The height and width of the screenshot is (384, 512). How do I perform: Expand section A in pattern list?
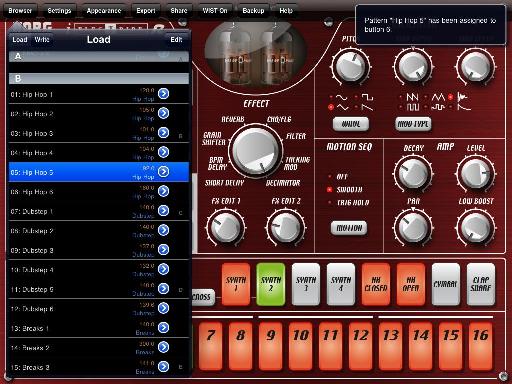99,56
